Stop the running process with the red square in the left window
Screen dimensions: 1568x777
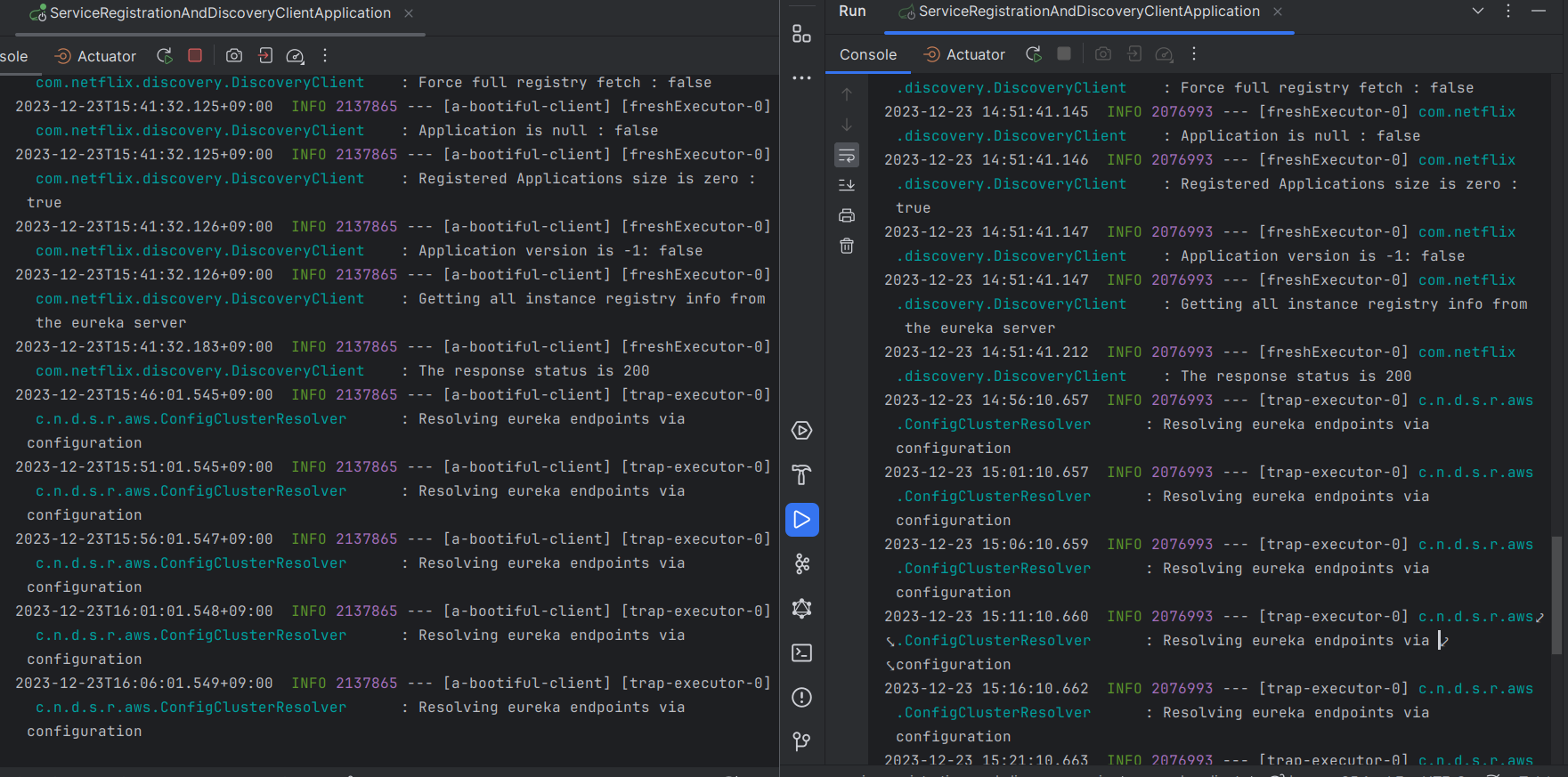pyautogui.click(x=195, y=55)
